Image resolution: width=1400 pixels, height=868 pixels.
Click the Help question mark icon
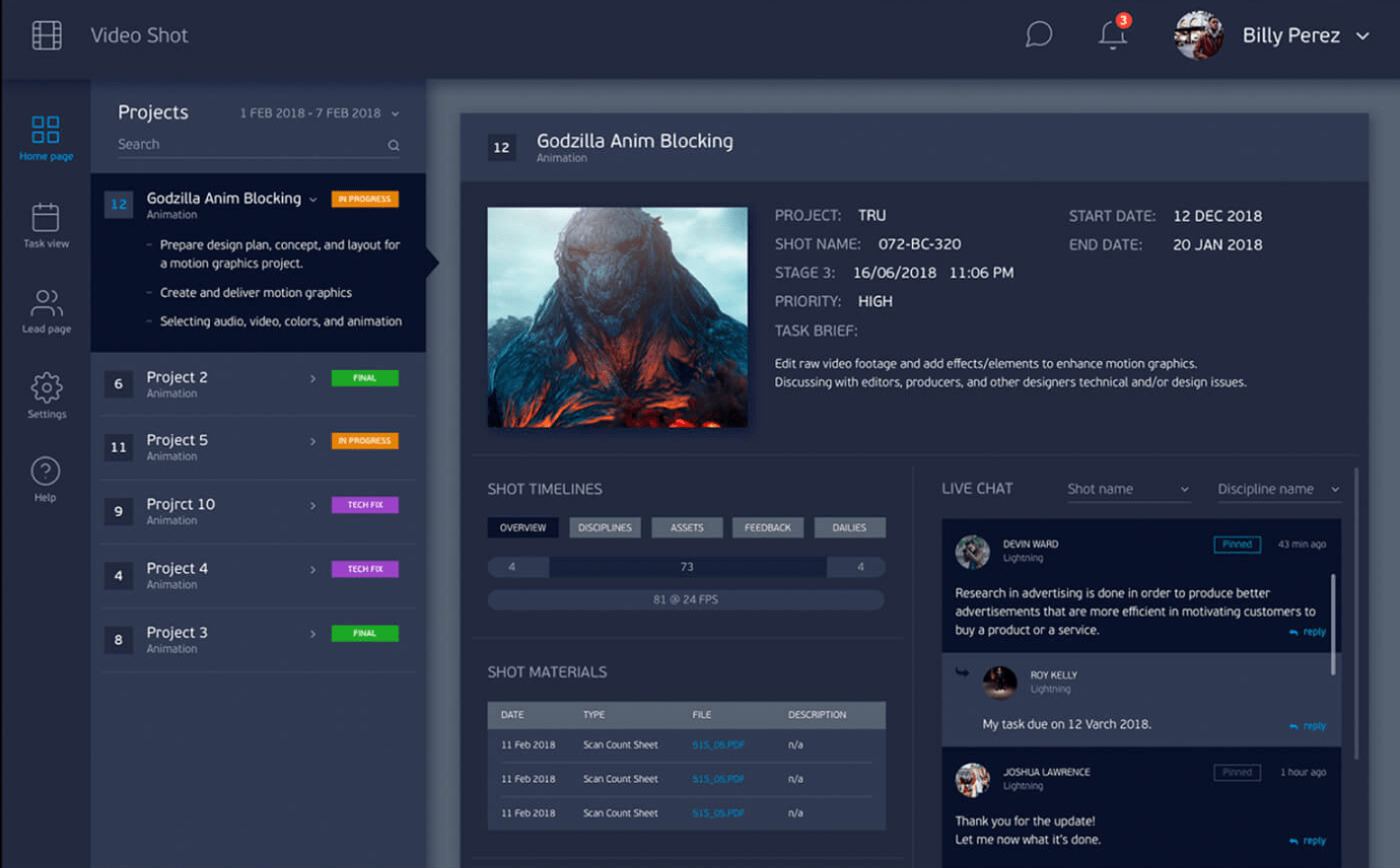[x=45, y=472]
